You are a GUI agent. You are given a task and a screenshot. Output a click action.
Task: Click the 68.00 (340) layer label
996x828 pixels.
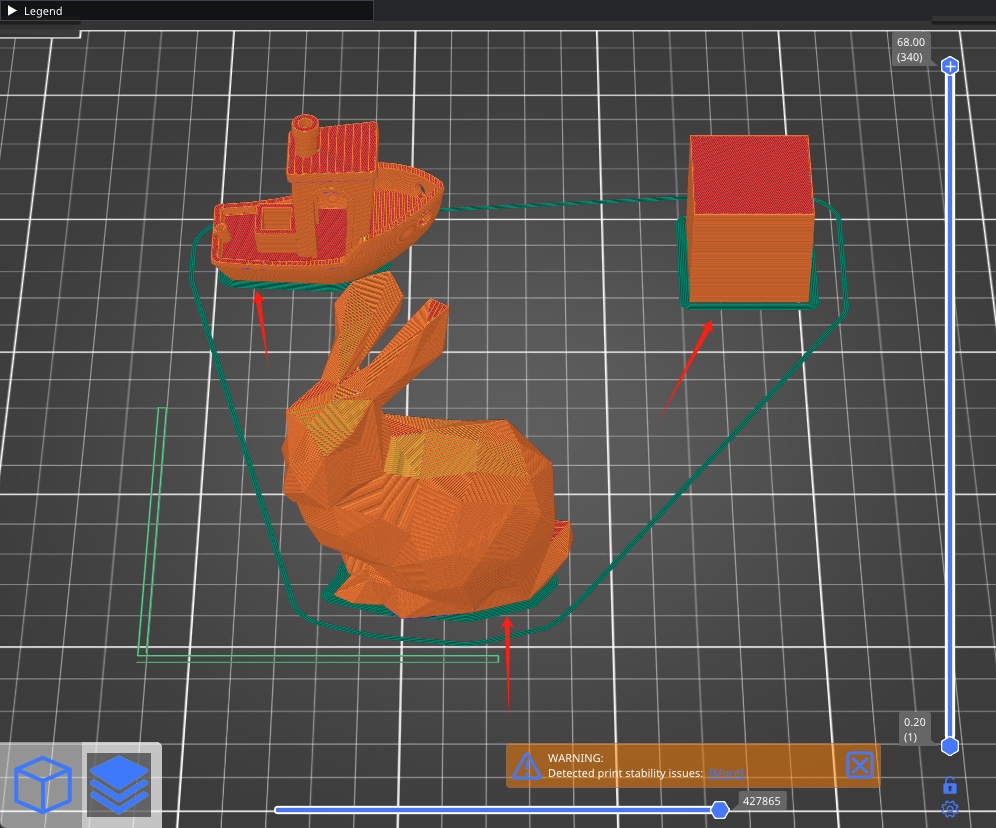pyautogui.click(x=910, y=49)
